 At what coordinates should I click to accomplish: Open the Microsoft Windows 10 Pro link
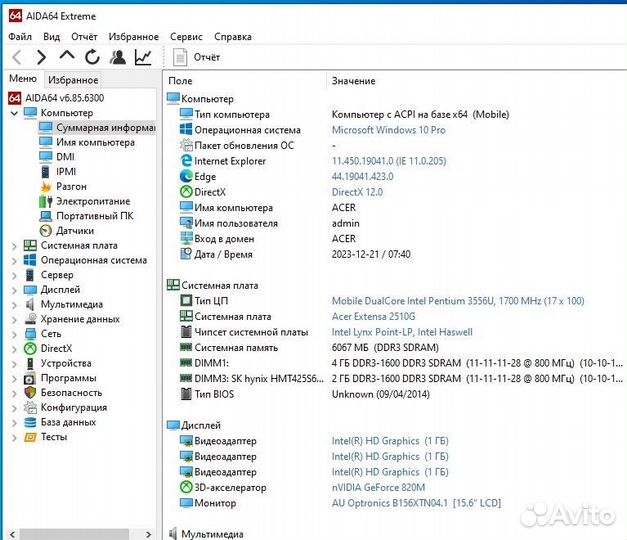388,130
